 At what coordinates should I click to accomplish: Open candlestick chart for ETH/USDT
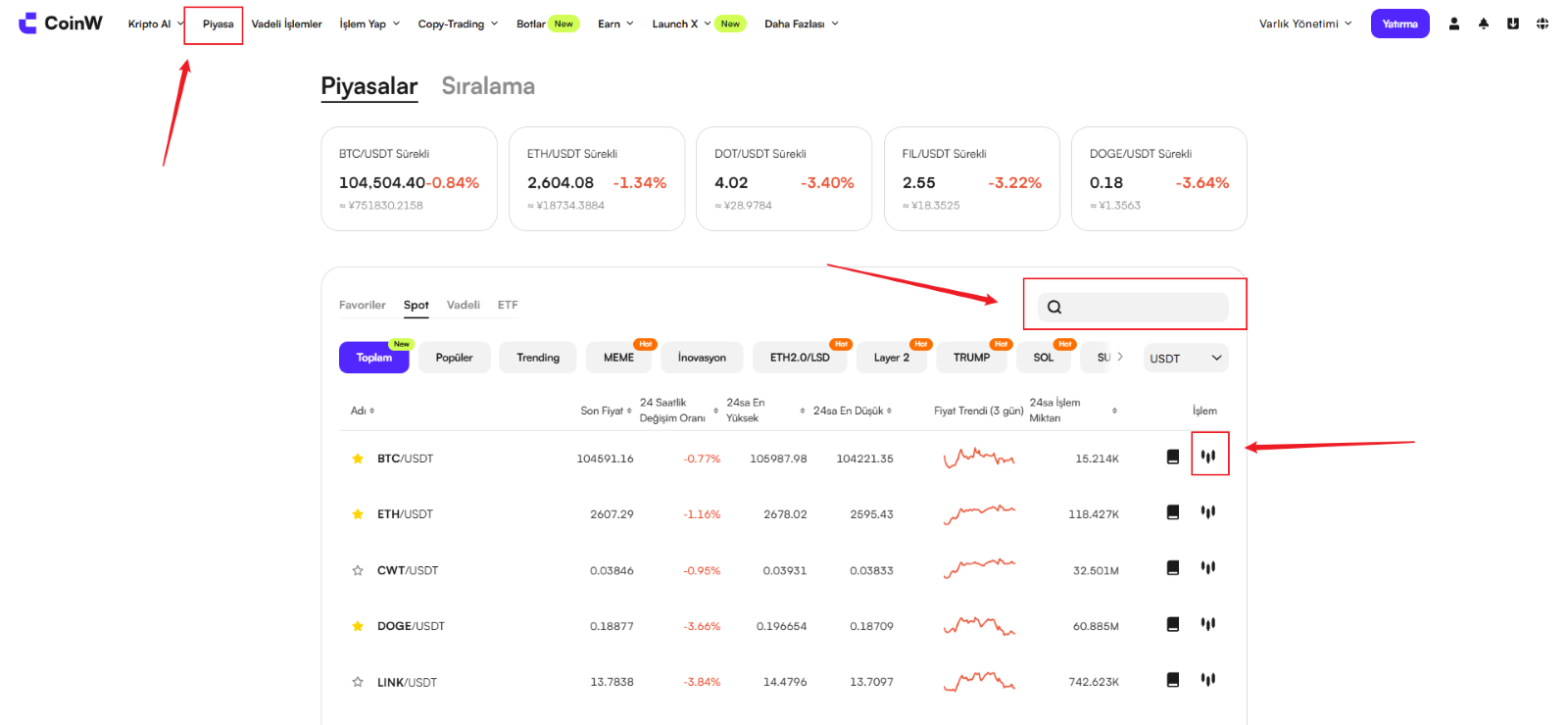[1208, 511]
